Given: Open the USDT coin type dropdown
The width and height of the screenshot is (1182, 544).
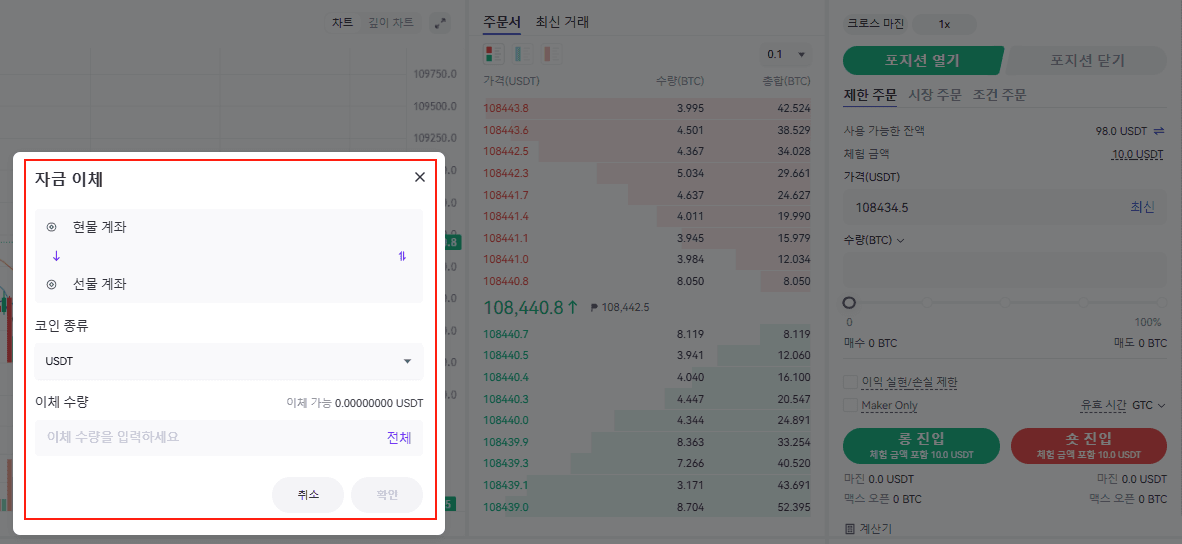Looking at the screenshot, I should click(x=229, y=361).
